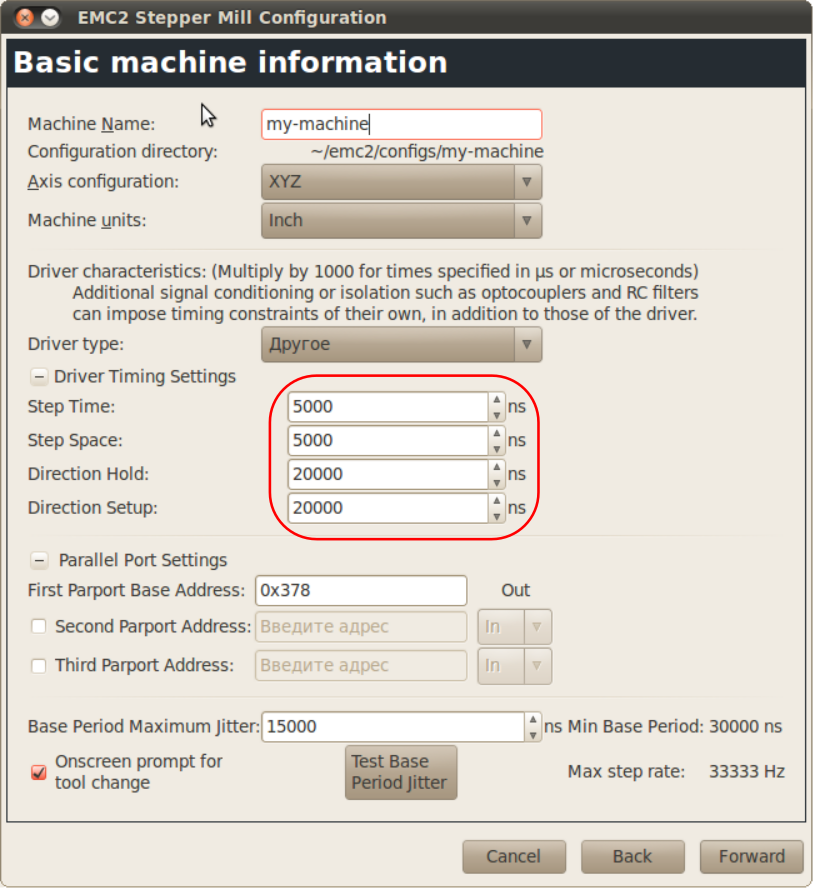Click the window menu arrow button in title bar
The height and width of the screenshot is (888, 813).
50,18
